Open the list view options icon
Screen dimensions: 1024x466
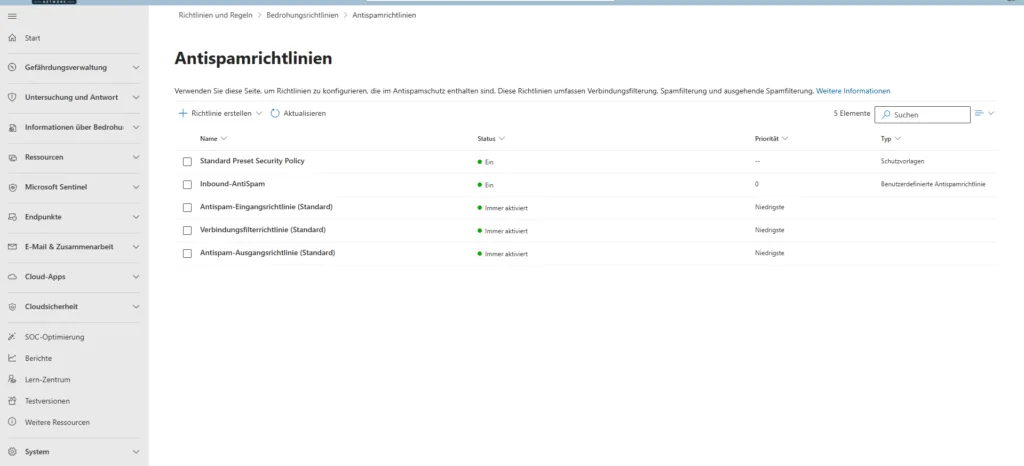click(980, 114)
